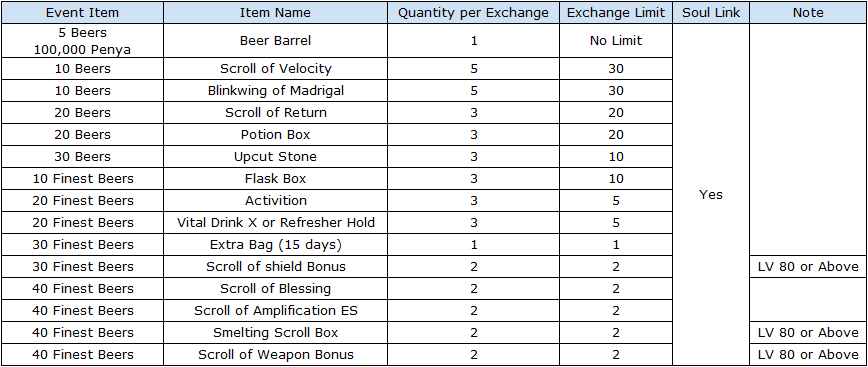Select the Soul Link column header
This screenshot has width=868, height=367.
711,12
